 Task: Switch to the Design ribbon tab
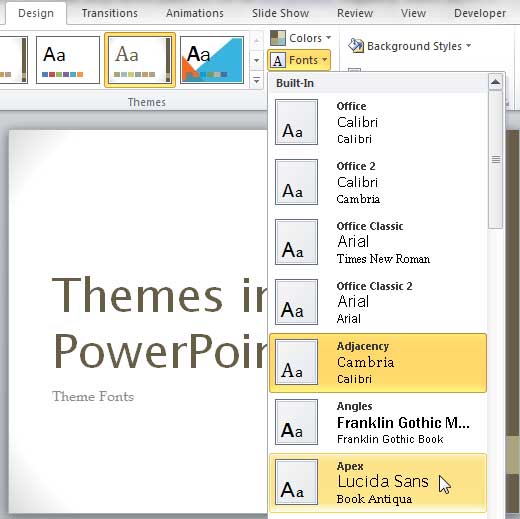click(x=36, y=13)
